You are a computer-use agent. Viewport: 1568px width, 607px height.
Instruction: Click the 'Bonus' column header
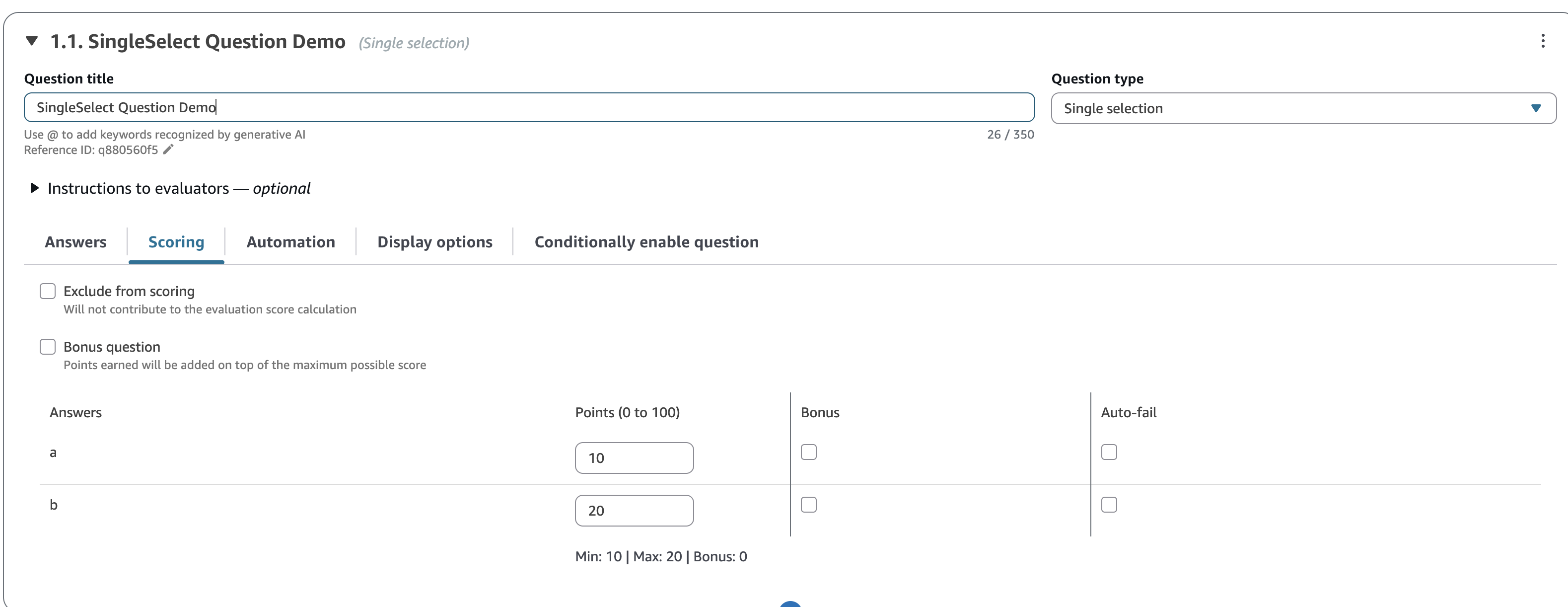(x=819, y=412)
